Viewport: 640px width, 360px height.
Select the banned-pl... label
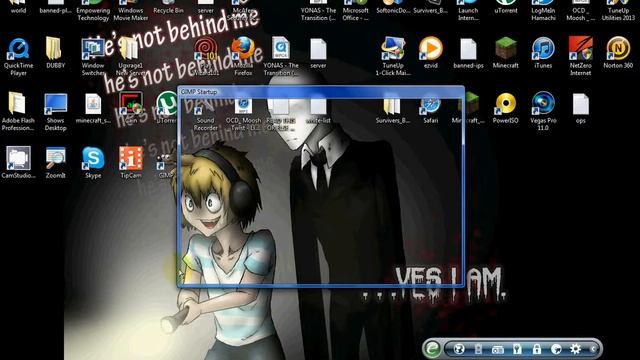pos(55,11)
